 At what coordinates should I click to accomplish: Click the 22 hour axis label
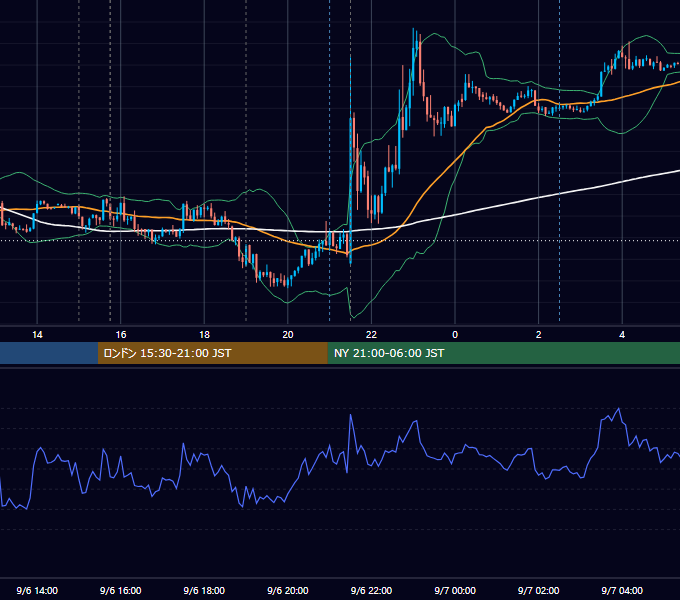(371, 335)
